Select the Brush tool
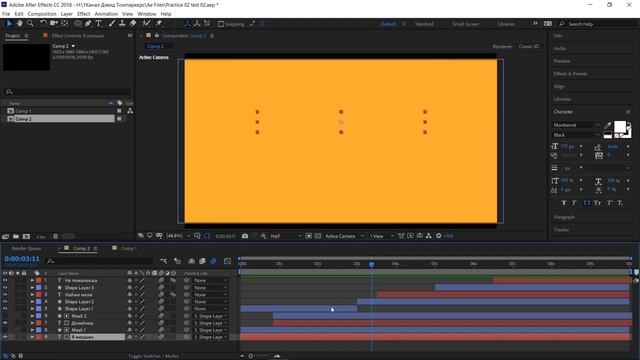This screenshot has height=360, width=640. [111, 24]
